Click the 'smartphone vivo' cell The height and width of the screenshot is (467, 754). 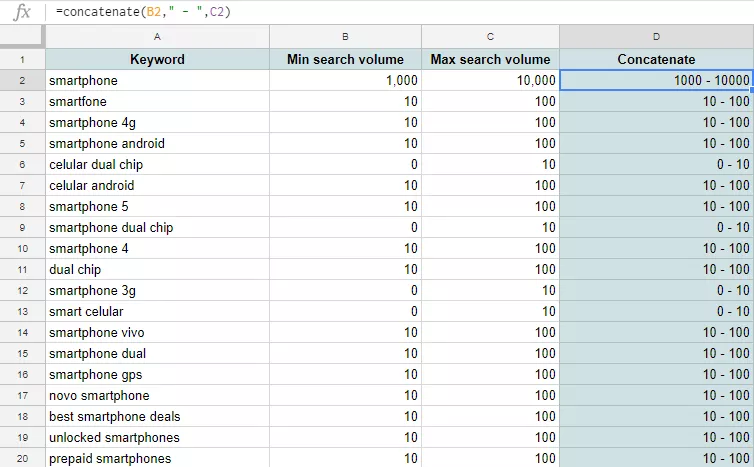point(157,332)
